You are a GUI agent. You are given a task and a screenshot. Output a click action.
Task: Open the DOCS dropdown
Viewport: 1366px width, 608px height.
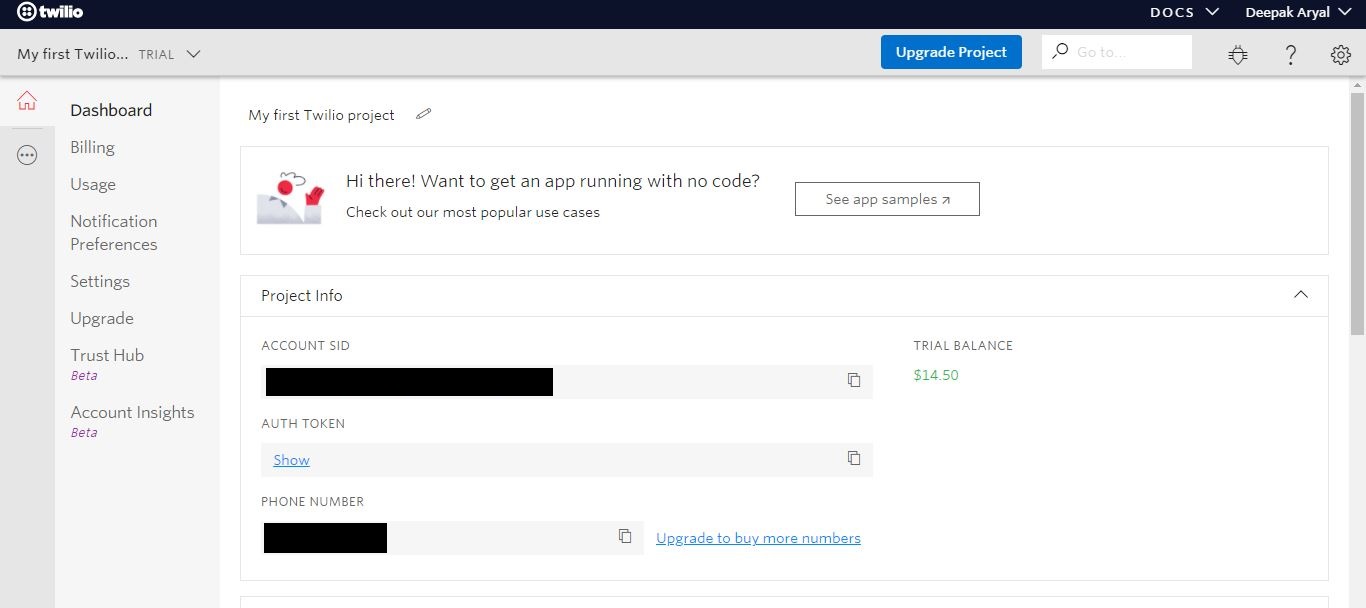[1184, 13]
